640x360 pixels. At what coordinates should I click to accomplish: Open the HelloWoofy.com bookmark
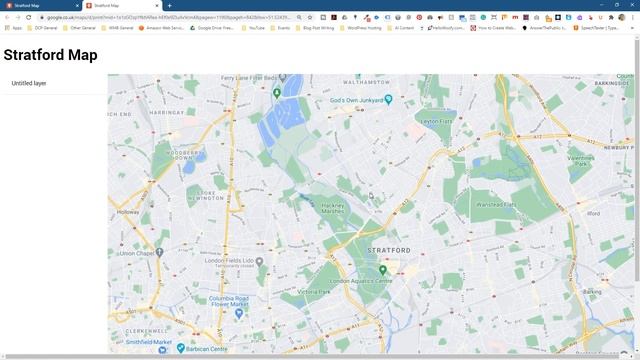(x=446, y=28)
